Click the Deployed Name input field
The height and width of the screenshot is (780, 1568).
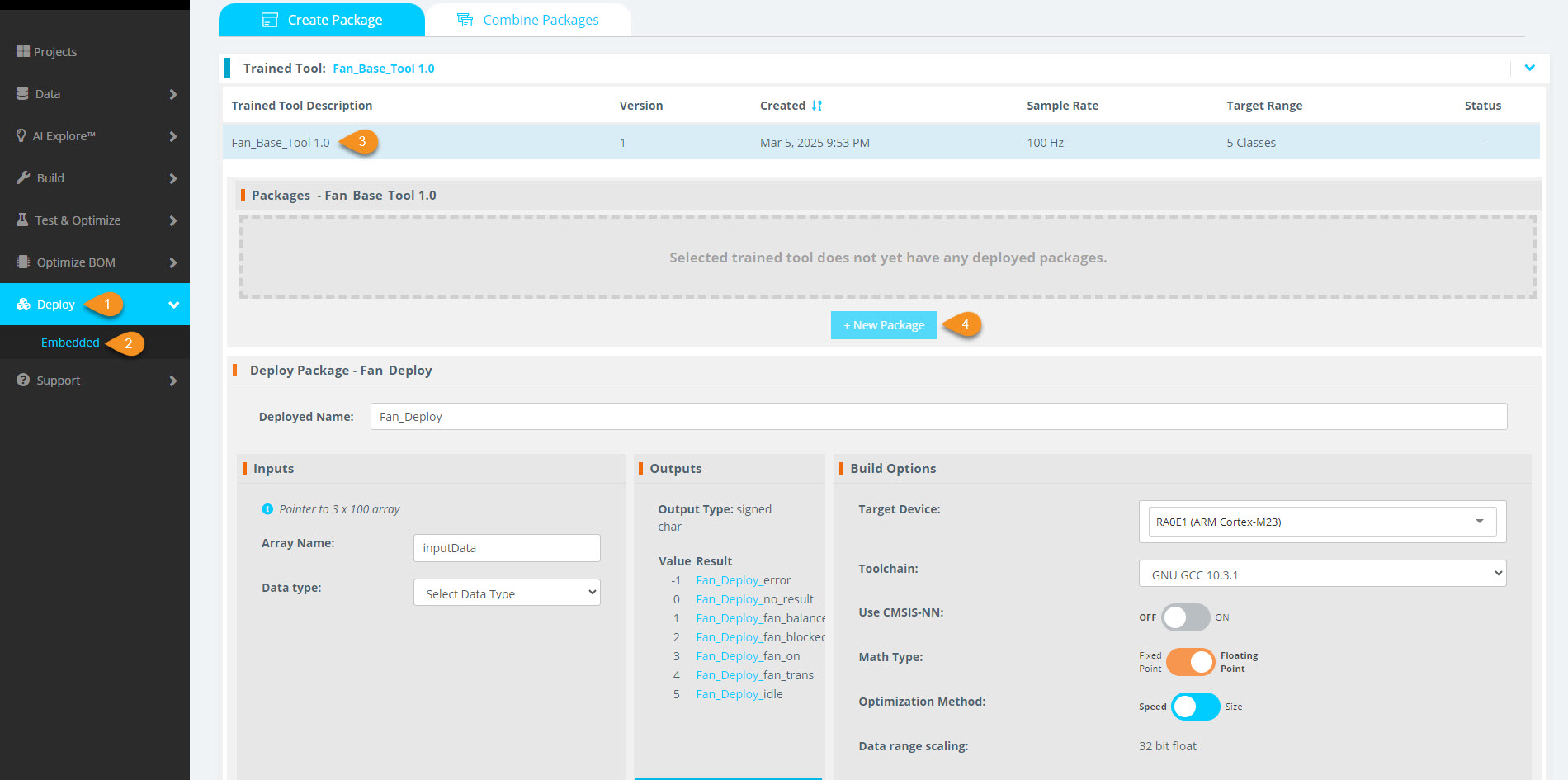click(938, 417)
